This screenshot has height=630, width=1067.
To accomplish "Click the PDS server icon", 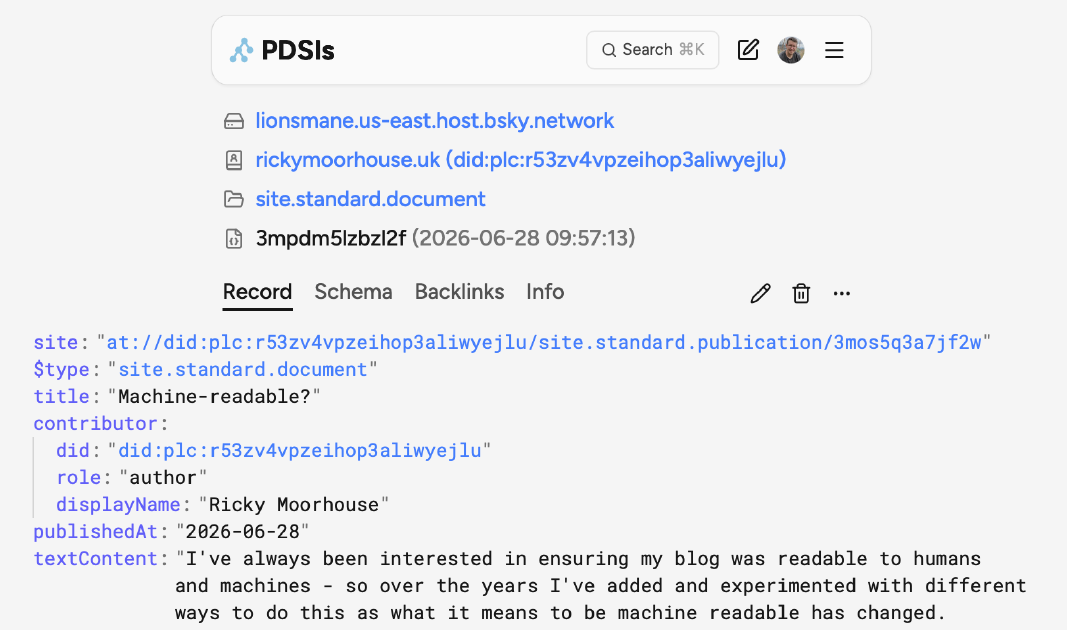I will 233,121.
